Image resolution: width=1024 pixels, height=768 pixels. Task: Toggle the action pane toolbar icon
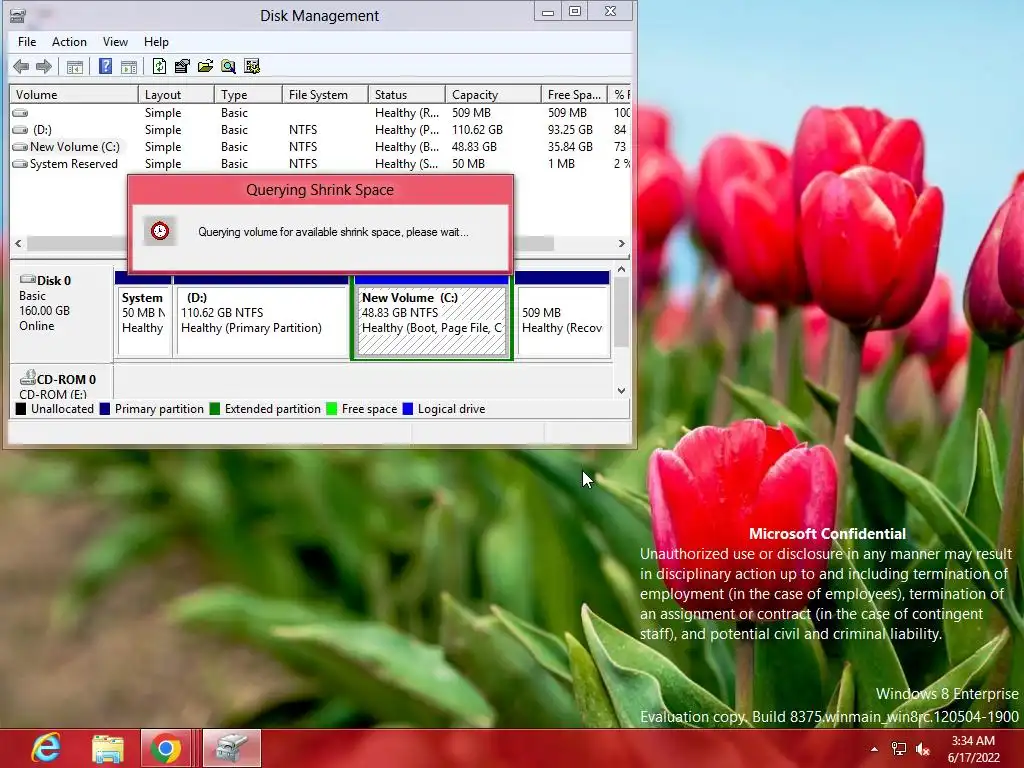(129, 67)
